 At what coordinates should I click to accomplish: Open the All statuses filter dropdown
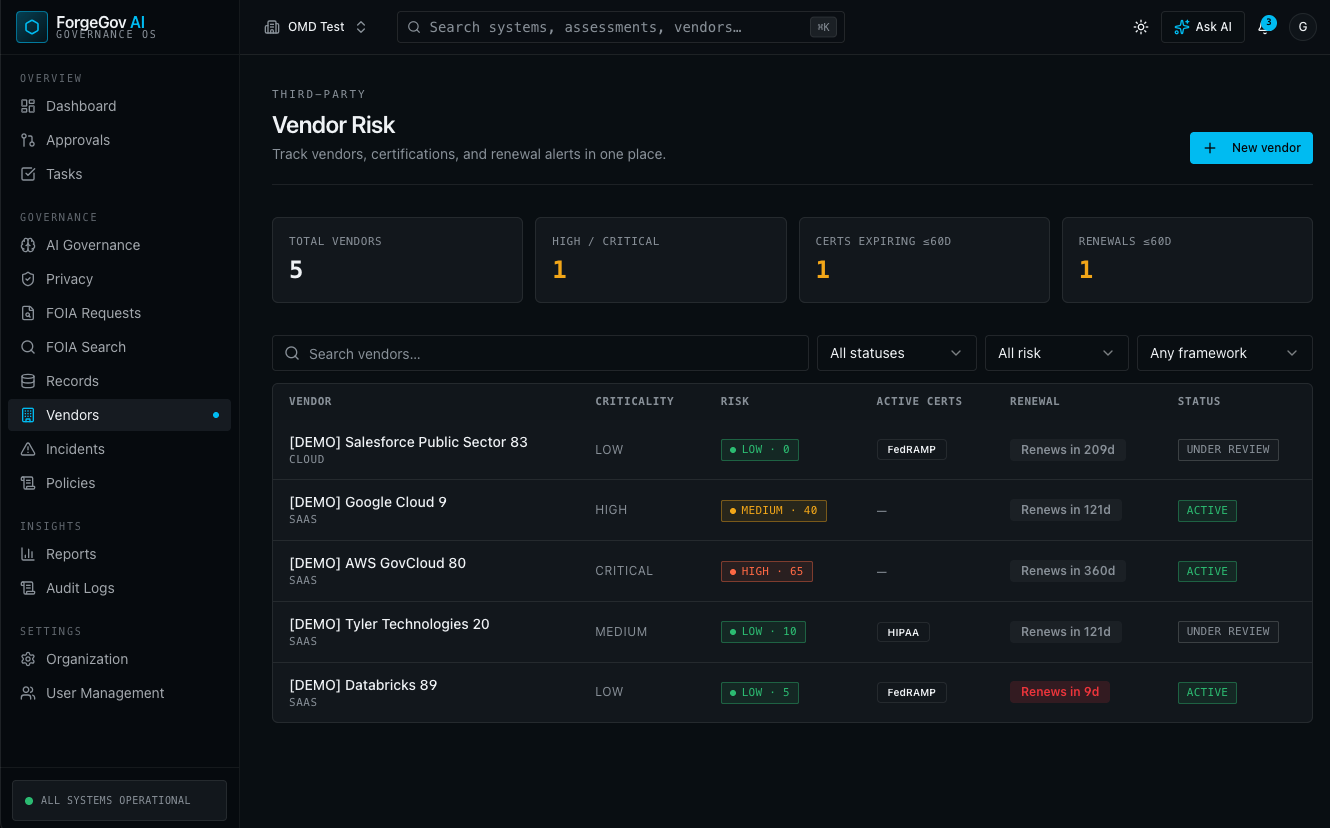(x=897, y=353)
